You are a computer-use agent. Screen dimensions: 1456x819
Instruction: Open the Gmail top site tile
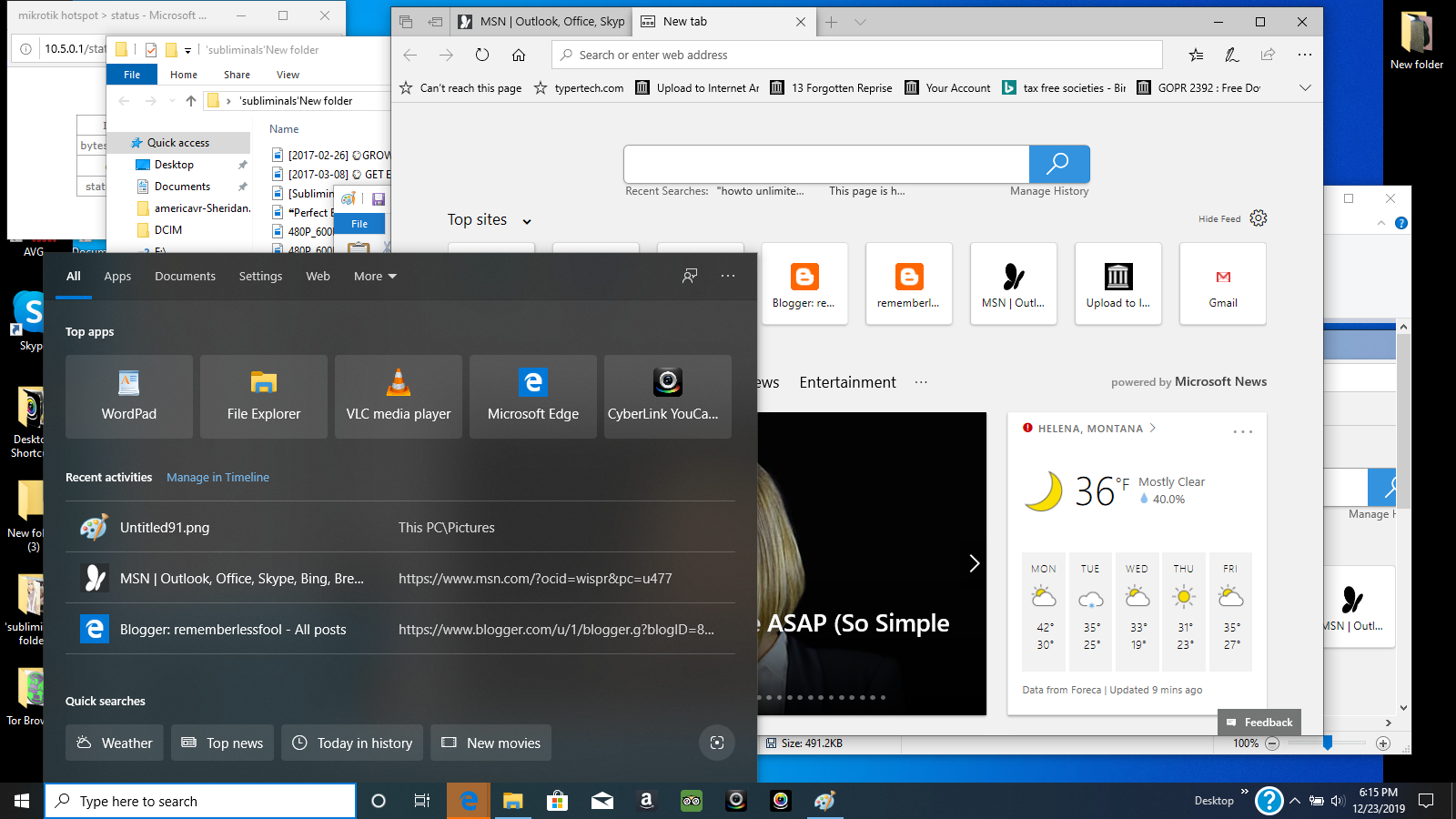(x=1223, y=284)
